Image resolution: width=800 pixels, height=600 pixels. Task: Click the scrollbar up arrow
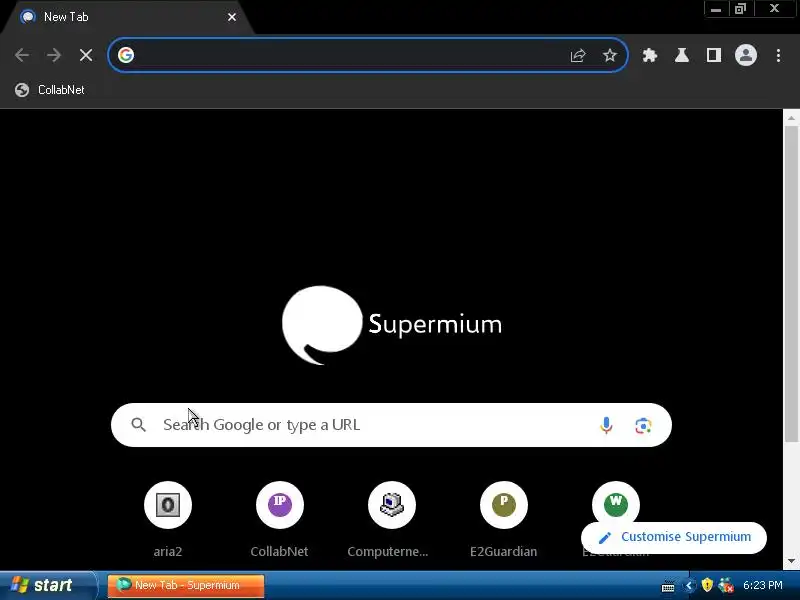pyautogui.click(x=791, y=118)
